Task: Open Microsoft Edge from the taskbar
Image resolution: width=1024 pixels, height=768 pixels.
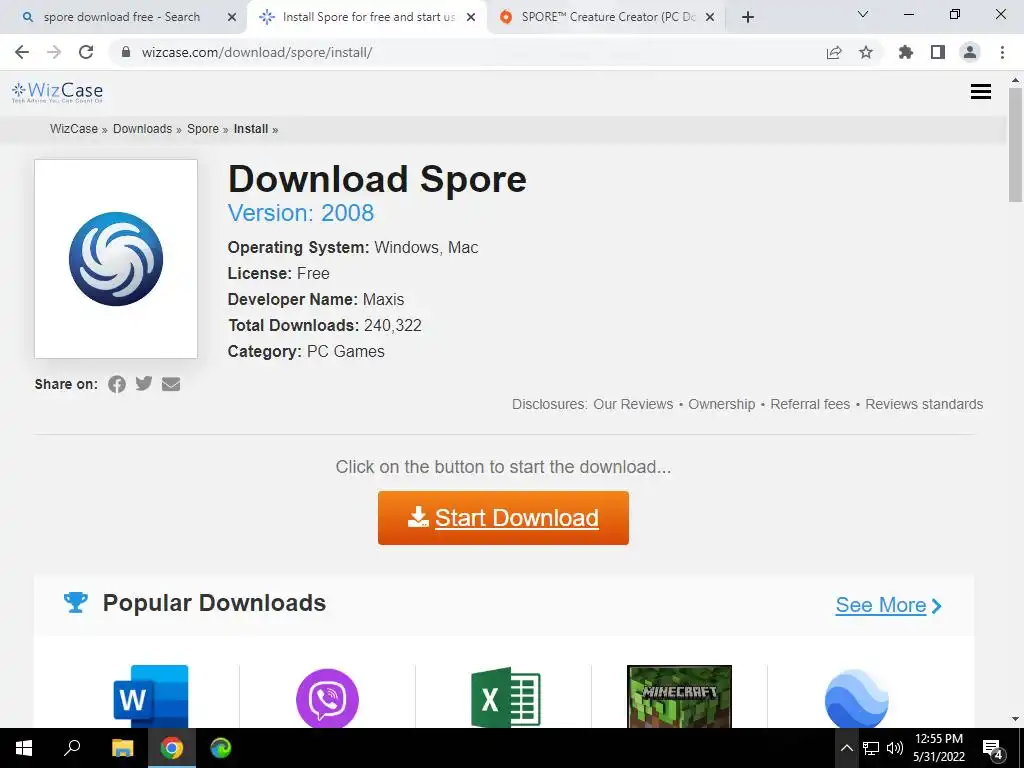Action: pos(221,748)
